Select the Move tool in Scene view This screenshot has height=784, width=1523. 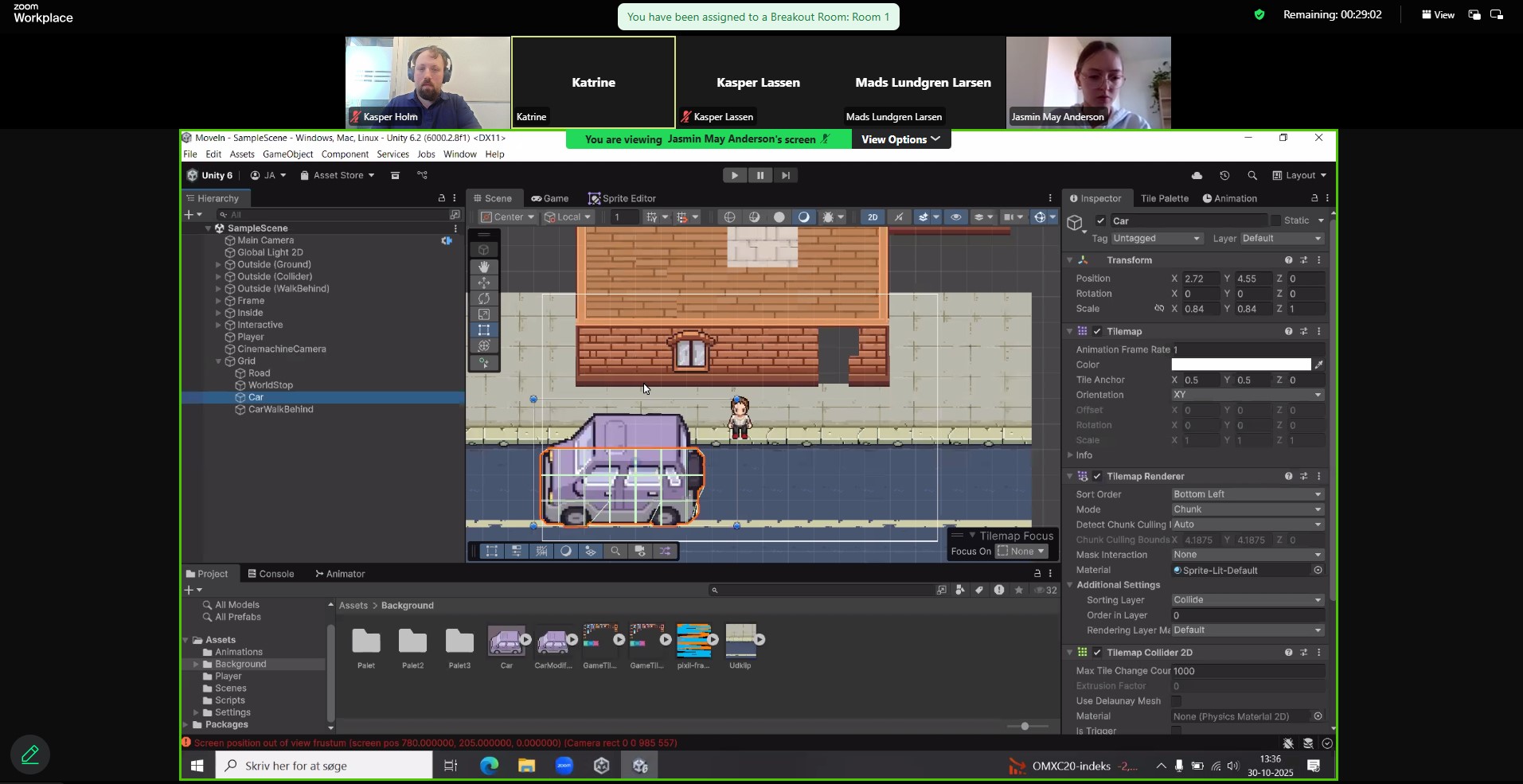483,283
